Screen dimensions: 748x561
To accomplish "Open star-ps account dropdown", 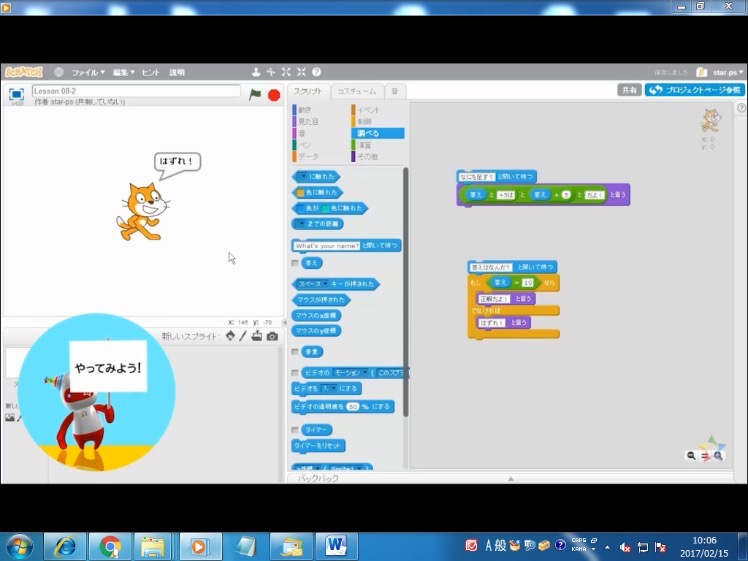I will pyautogui.click(x=728, y=73).
